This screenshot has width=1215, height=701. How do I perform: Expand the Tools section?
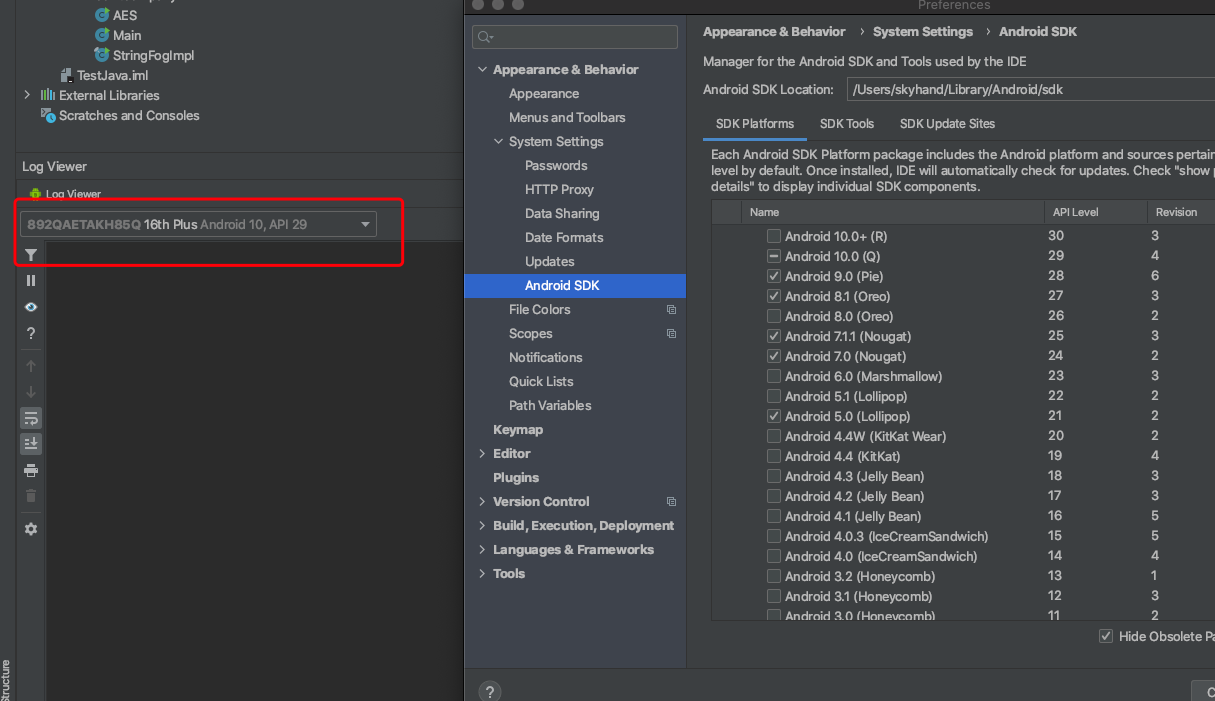click(482, 574)
